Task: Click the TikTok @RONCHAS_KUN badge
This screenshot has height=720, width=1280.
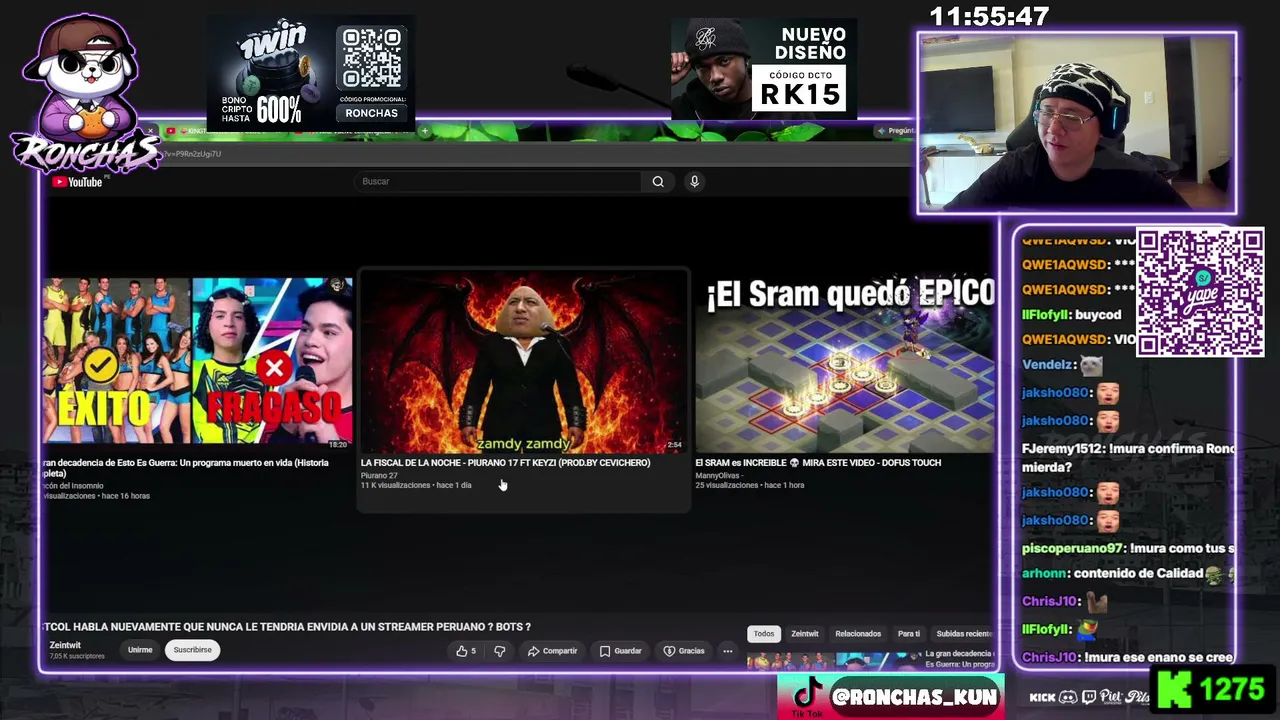Action: pyautogui.click(x=891, y=696)
